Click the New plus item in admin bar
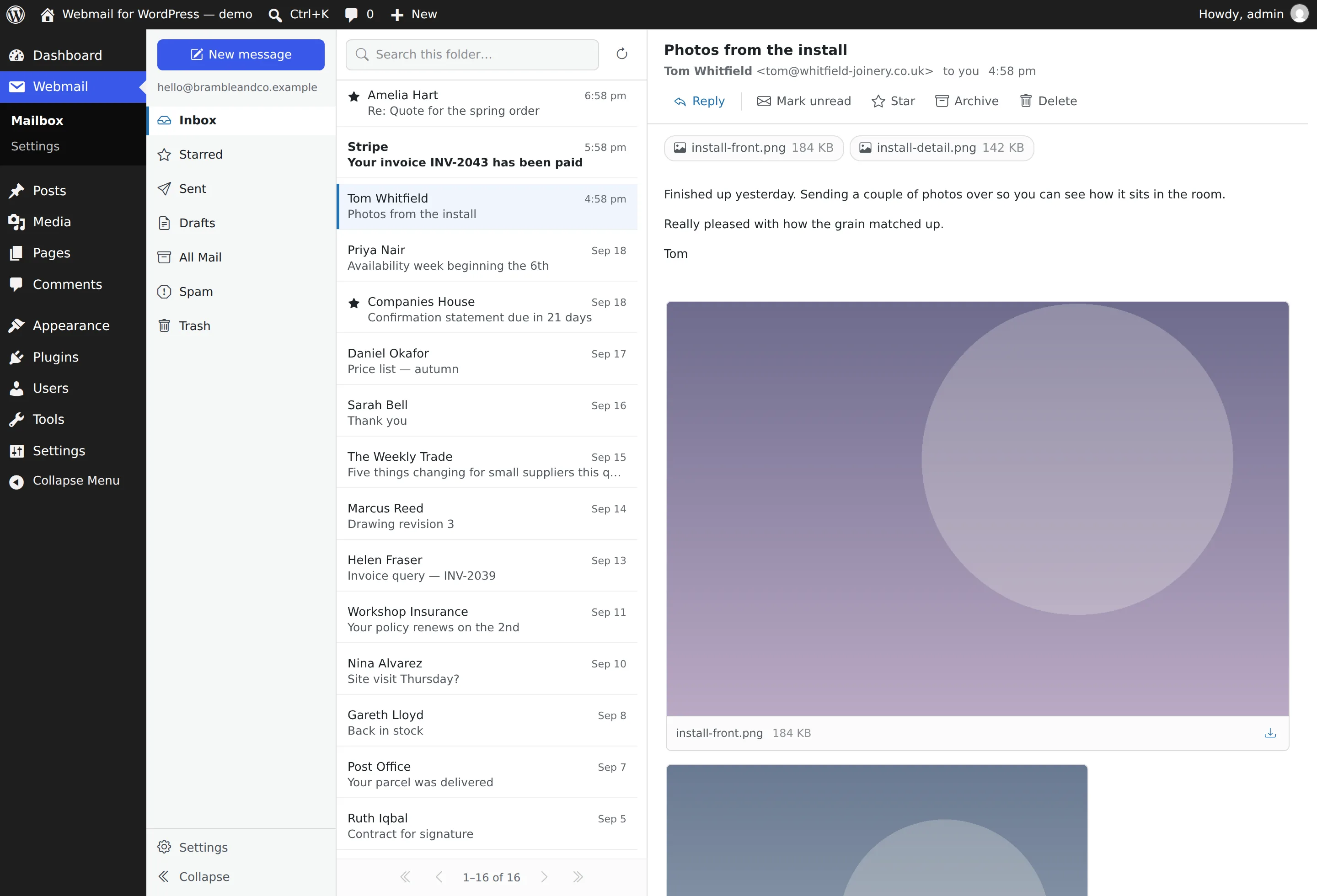Screen dimensions: 1317x896 [x=414, y=14]
